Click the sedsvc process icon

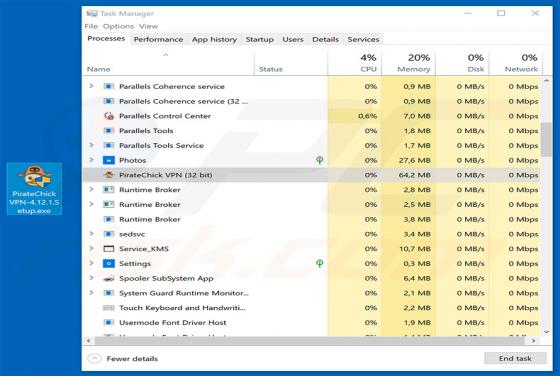tap(109, 234)
